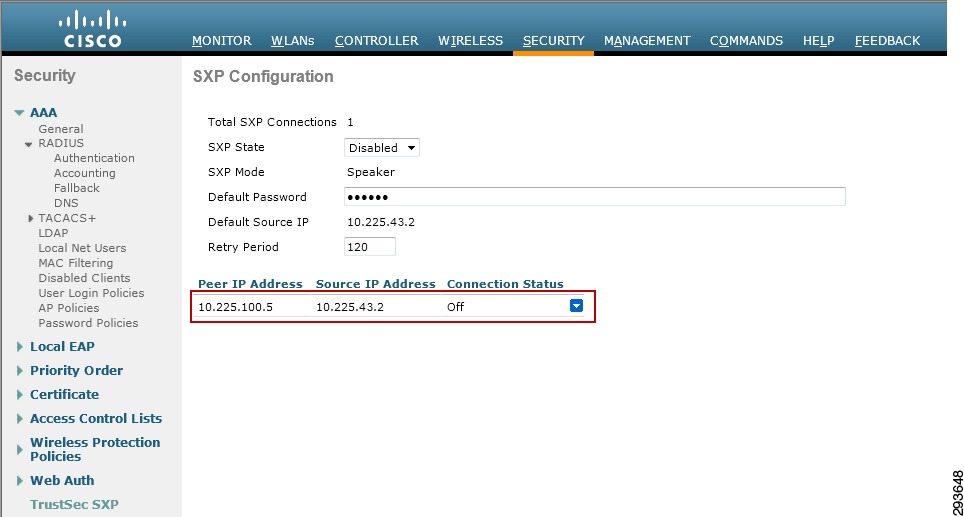
Task: Expand the Local EAP arrow
Action: (20, 347)
